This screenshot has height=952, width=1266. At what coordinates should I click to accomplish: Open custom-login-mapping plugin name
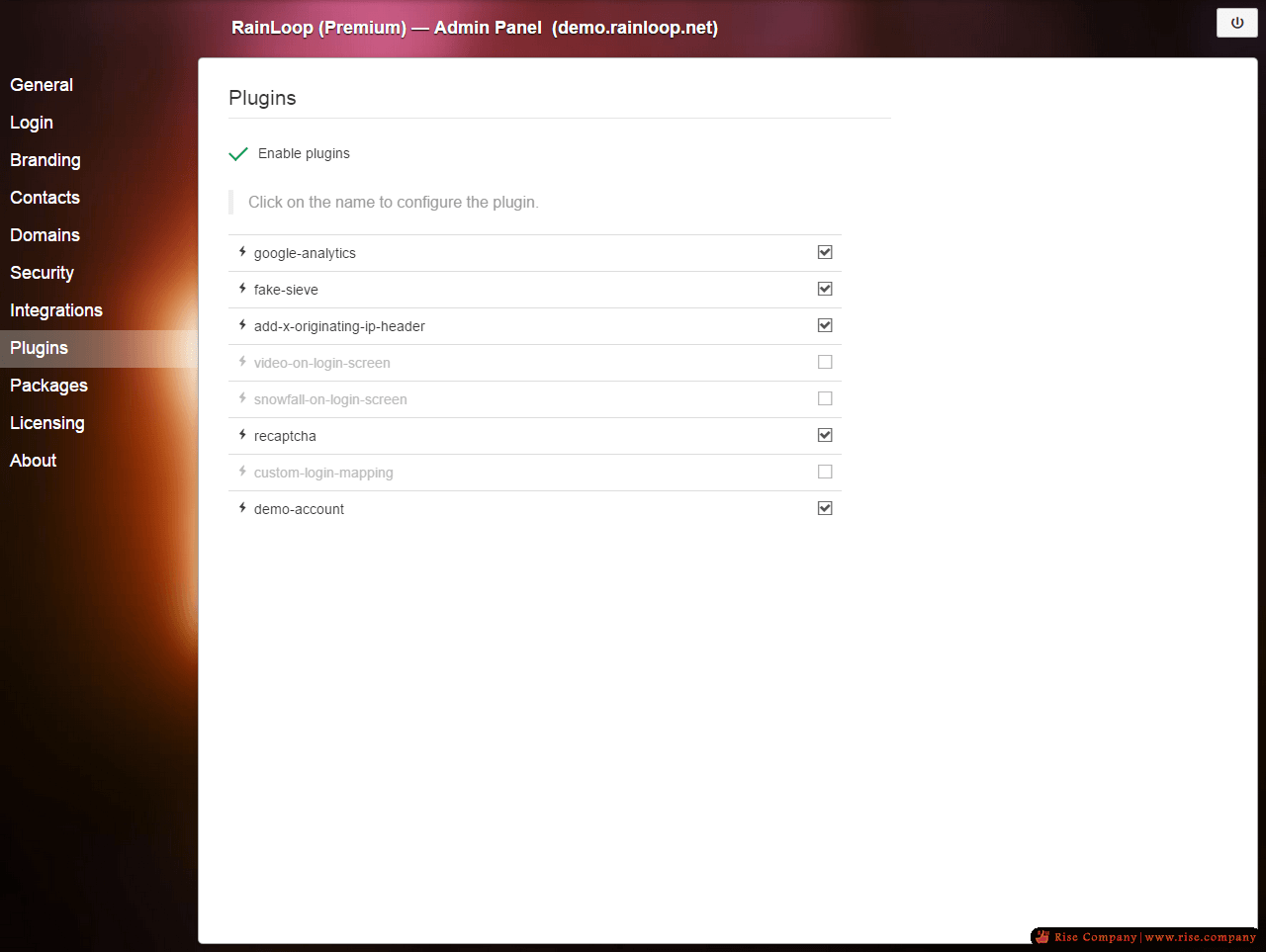point(323,473)
